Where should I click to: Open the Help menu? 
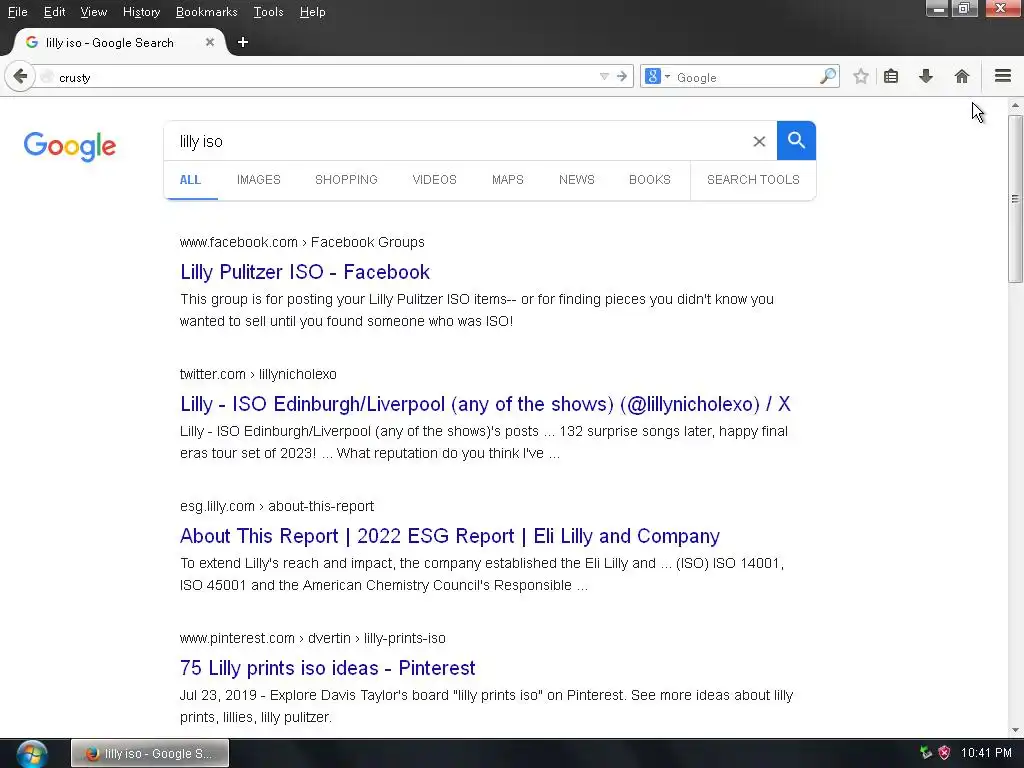coord(312,12)
